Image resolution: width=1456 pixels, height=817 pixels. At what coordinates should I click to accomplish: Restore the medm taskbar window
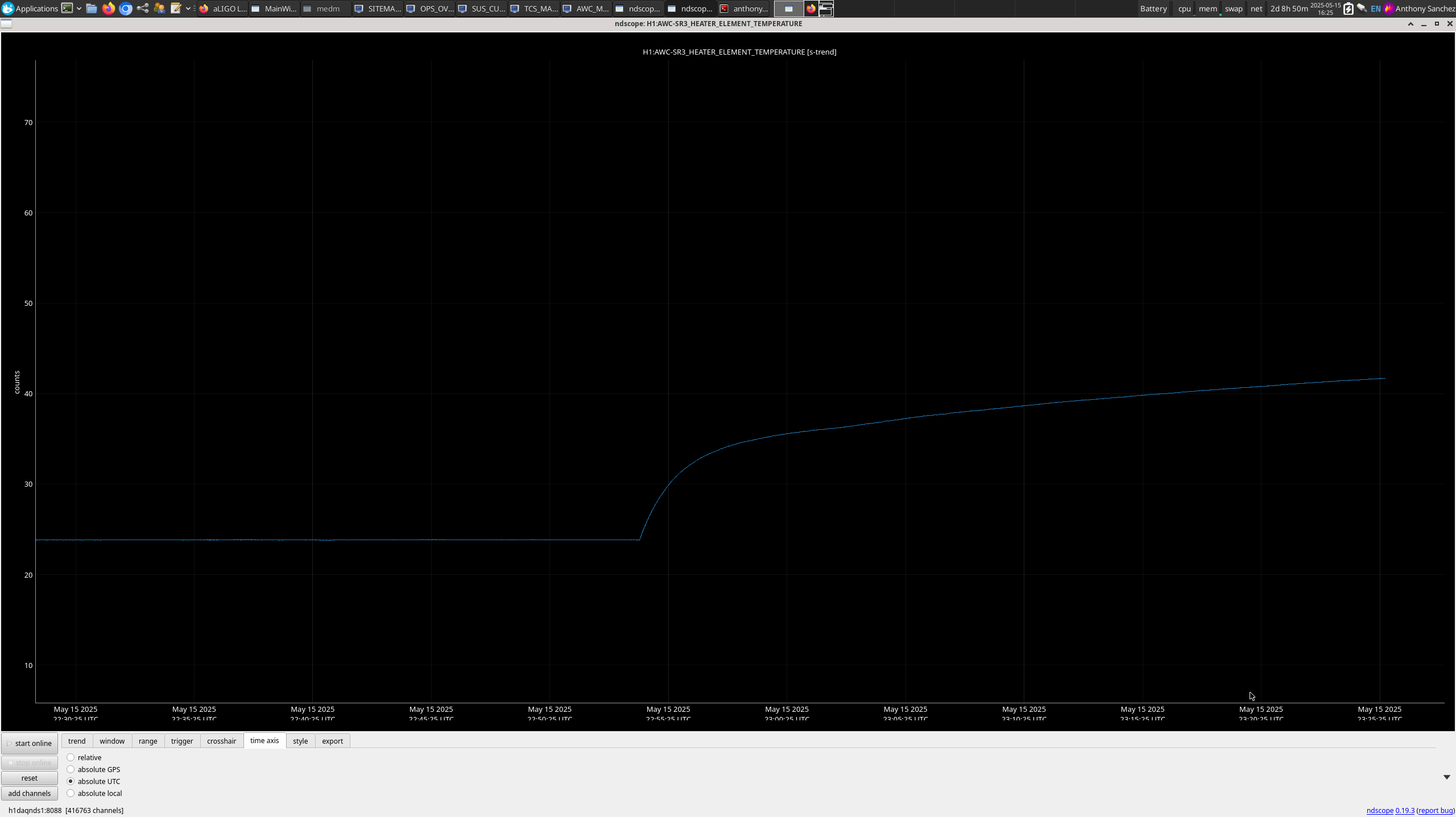(326, 9)
